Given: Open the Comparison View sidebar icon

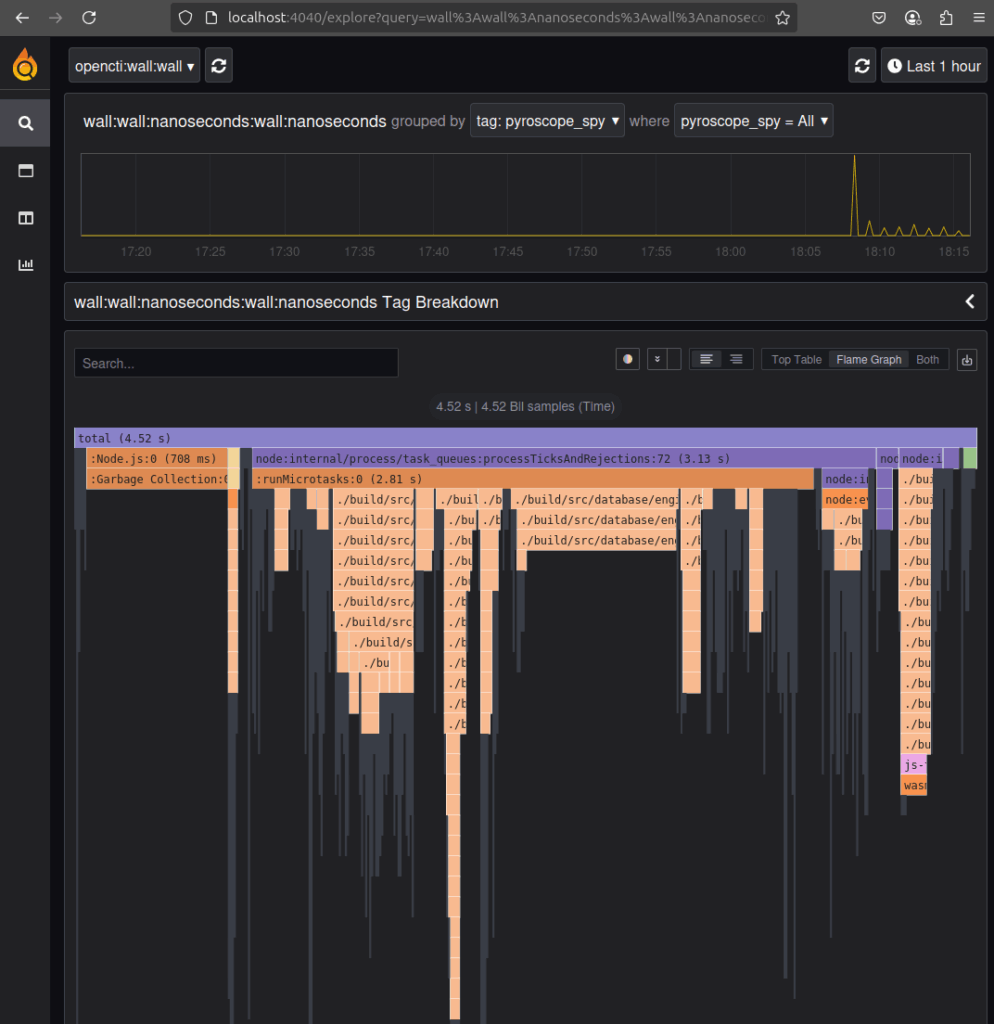Looking at the screenshot, I should 24,170.
